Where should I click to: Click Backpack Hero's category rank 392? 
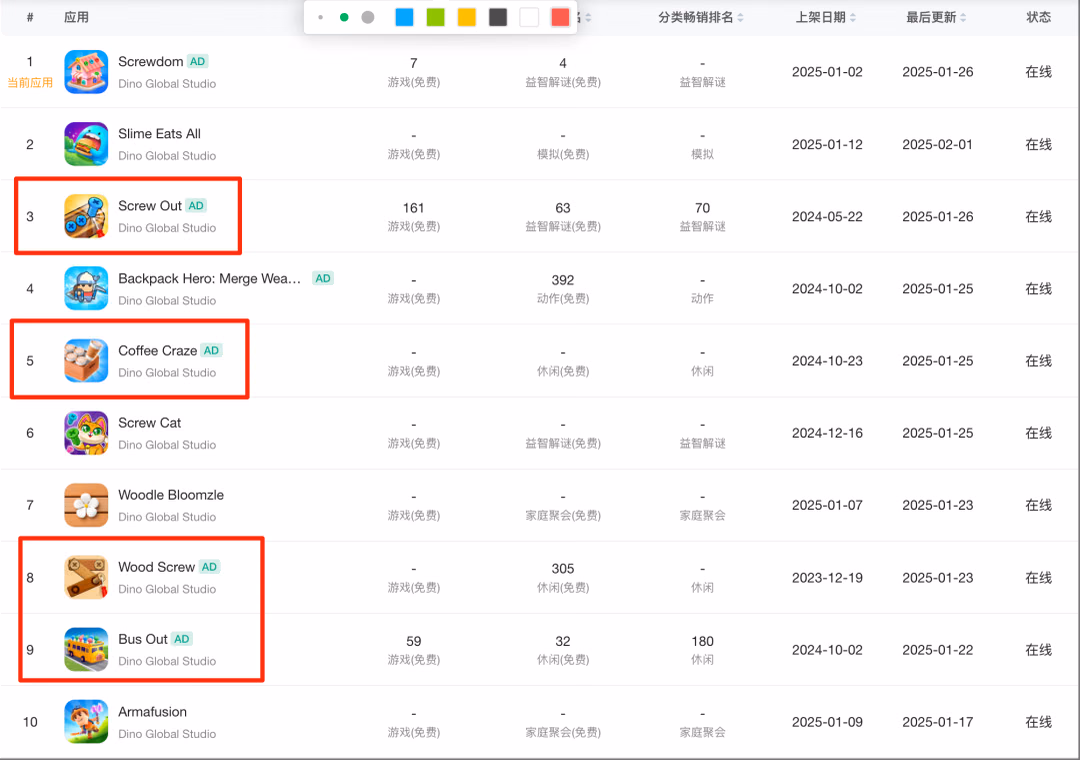[563, 280]
